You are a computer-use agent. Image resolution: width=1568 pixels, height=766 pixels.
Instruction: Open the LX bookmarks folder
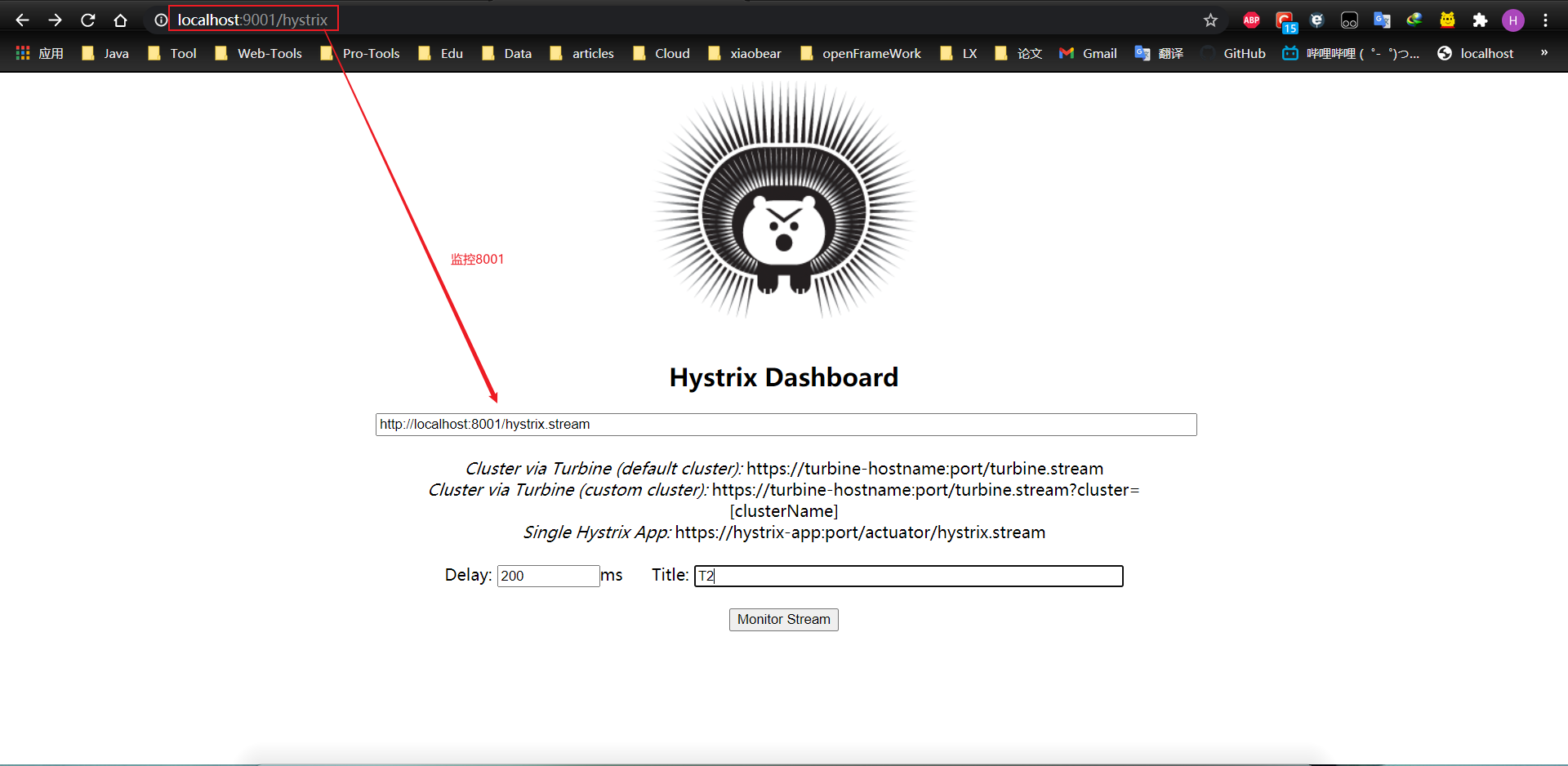coord(958,53)
